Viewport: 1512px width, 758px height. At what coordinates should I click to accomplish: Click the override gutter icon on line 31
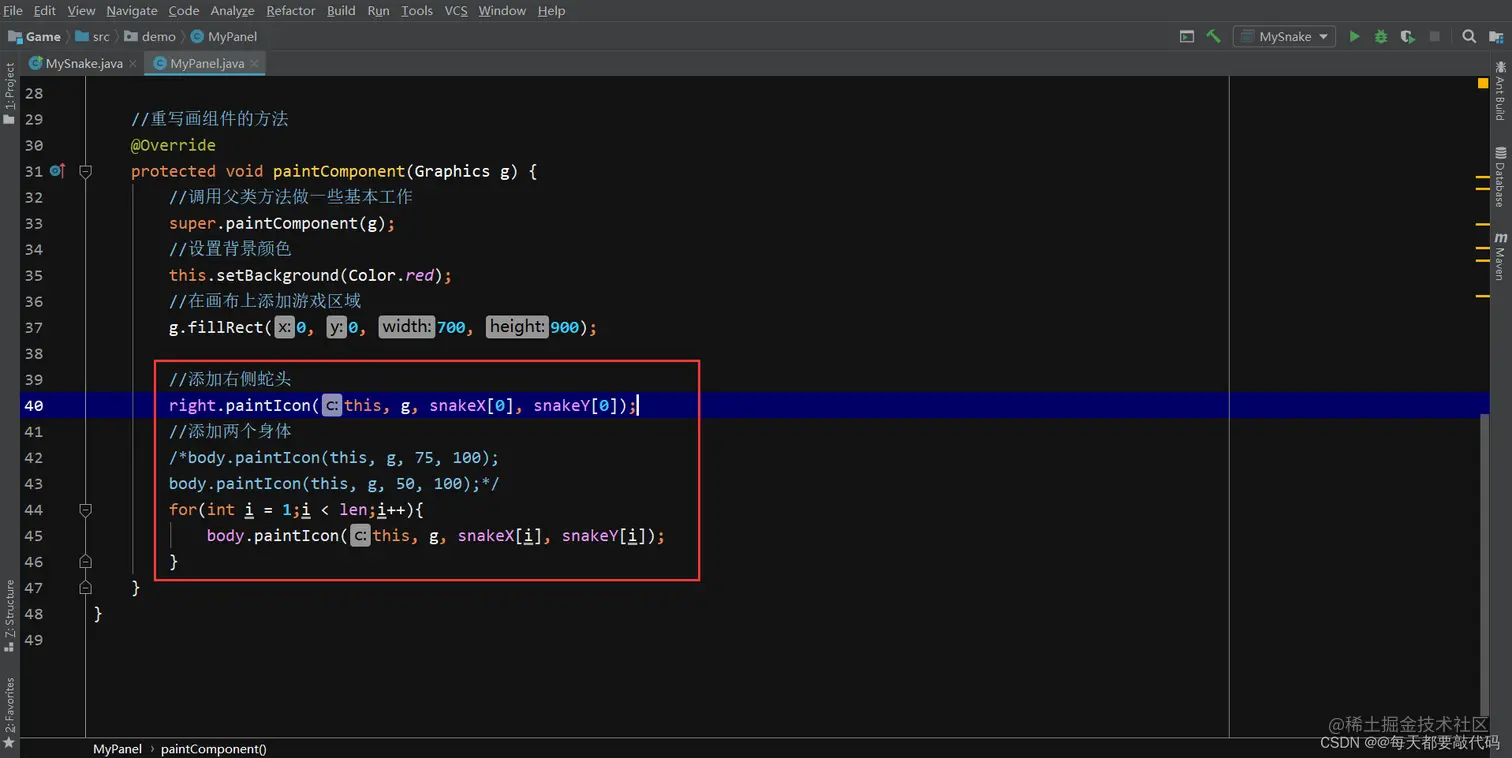click(x=57, y=171)
